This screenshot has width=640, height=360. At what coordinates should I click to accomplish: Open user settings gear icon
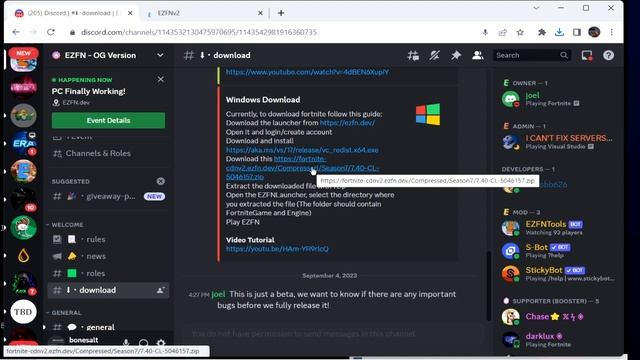tap(161, 343)
